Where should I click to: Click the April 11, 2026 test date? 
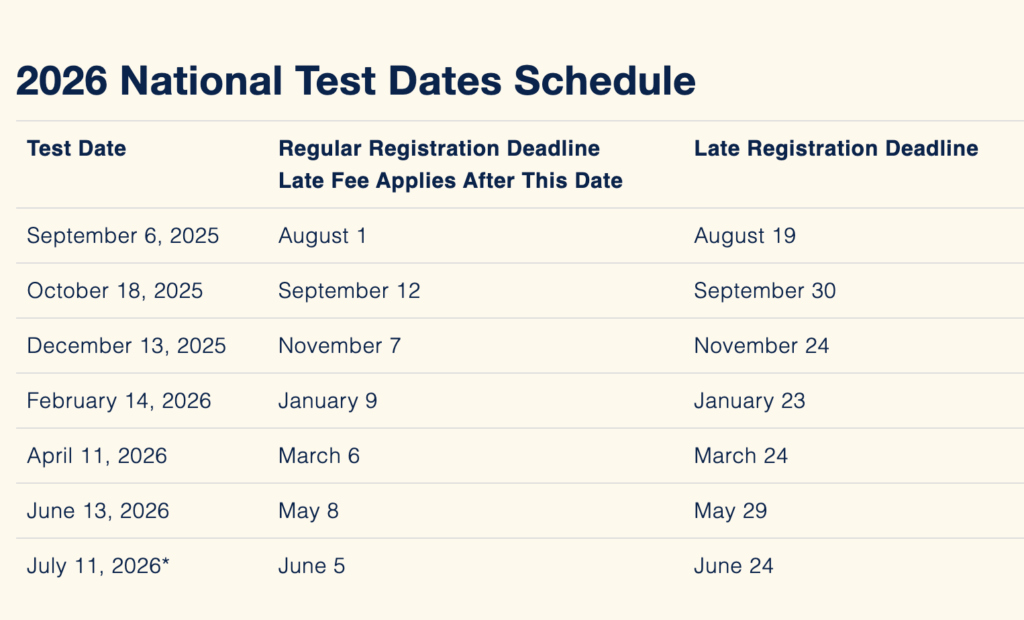point(97,456)
